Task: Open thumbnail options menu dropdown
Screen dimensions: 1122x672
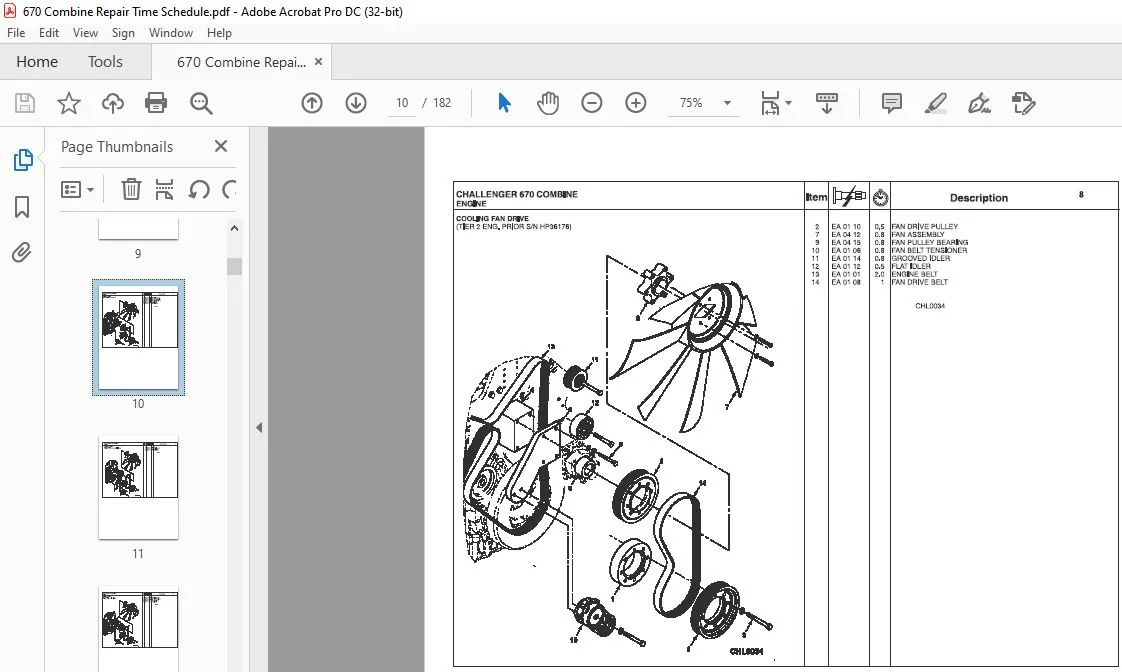Action: (x=77, y=190)
